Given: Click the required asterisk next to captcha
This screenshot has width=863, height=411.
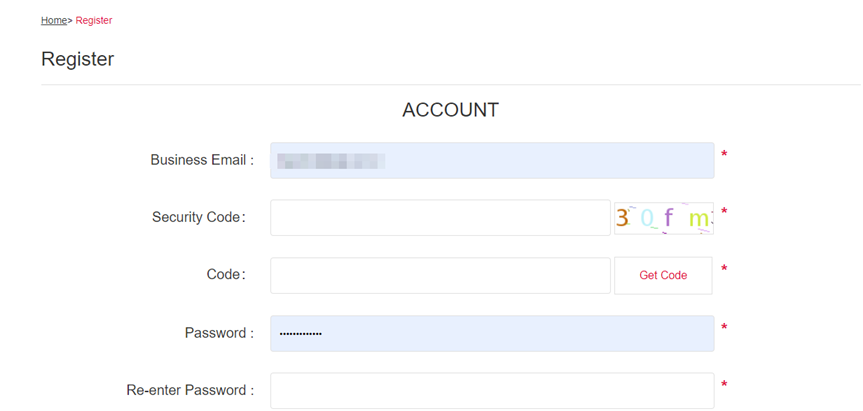Looking at the screenshot, I should [724, 213].
